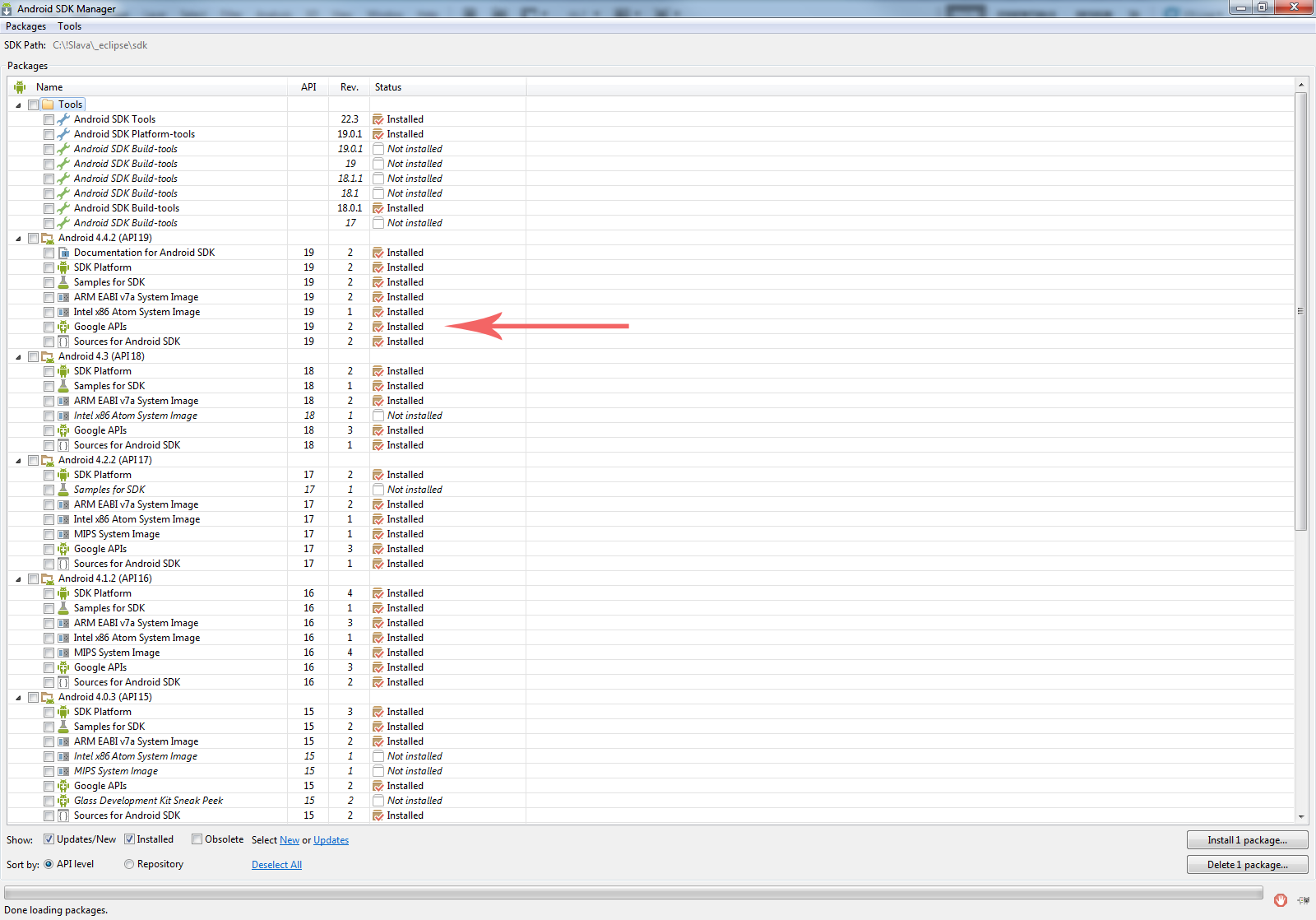The image size is (1316, 920).
Task: Click the API 15 MIPS System Image icon
Action: click(63, 771)
